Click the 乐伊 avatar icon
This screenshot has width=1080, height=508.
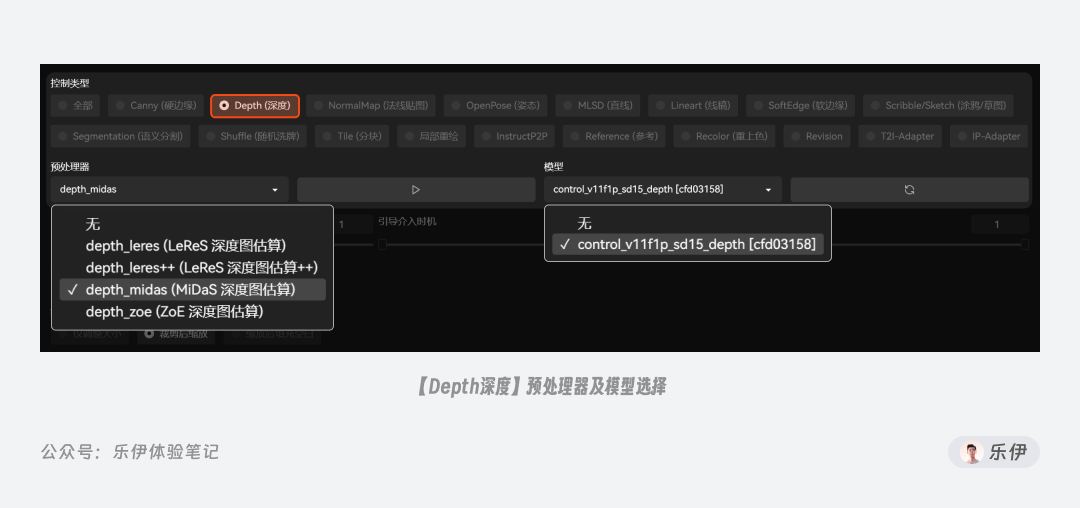[972, 452]
